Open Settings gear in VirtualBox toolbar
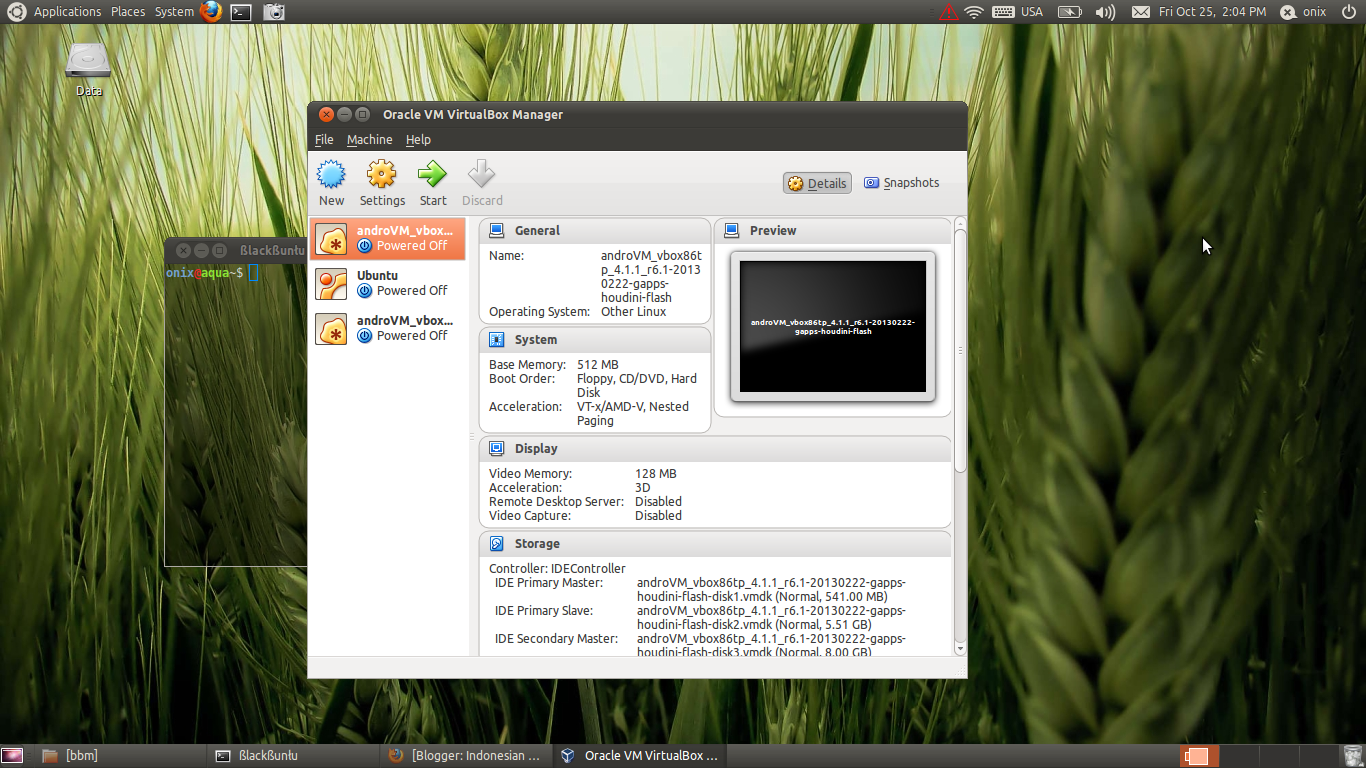The width and height of the screenshot is (1366, 768). [382, 175]
